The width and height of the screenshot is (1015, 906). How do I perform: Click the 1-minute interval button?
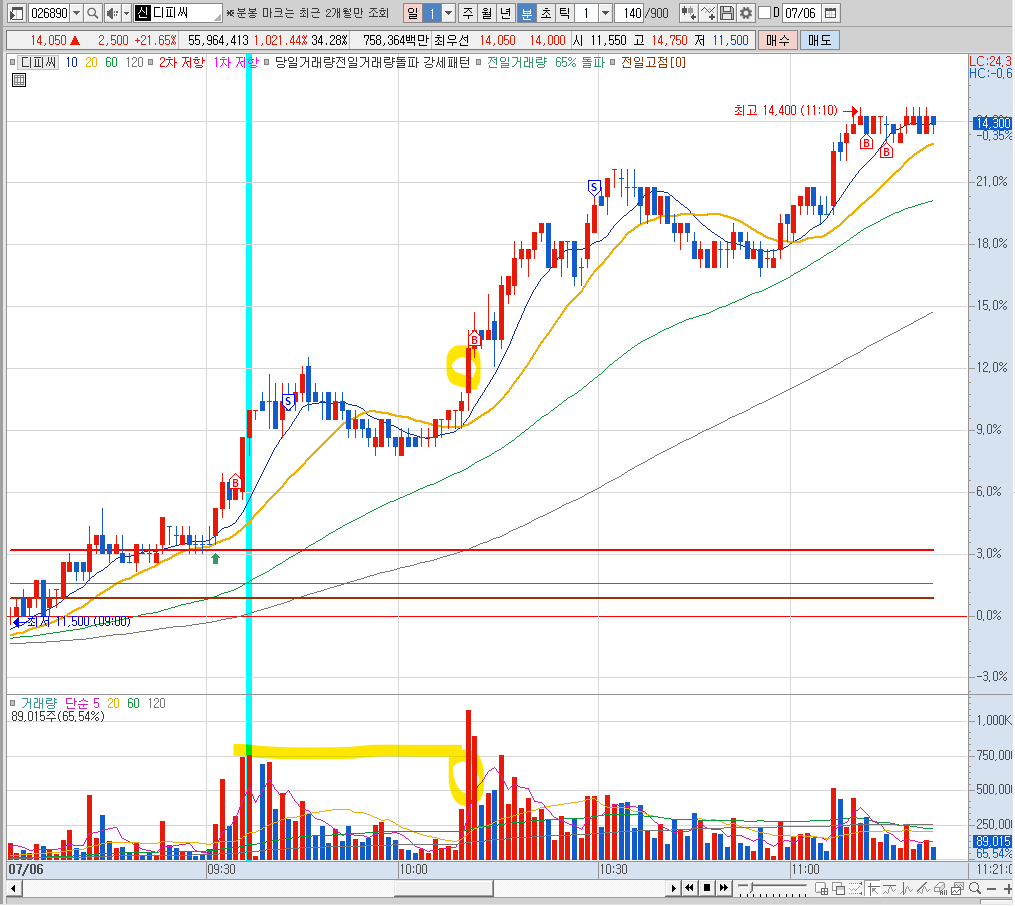tap(432, 12)
